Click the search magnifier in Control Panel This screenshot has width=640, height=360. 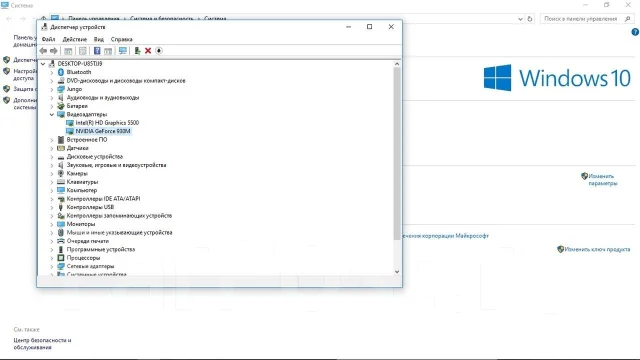pyautogui.click(x=628, y=19)
